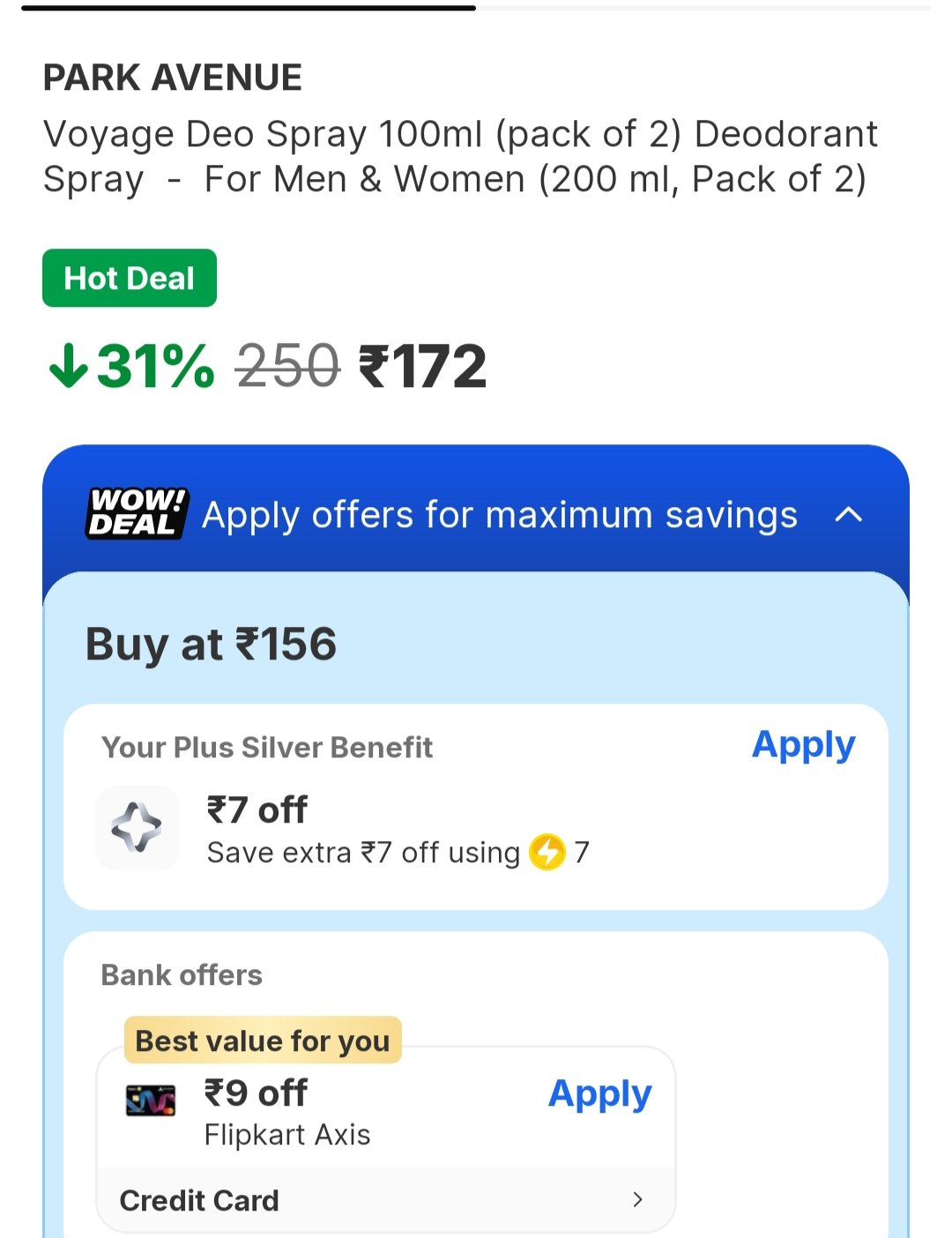Tap the Buy at ₹156 heading
Image resolution: width=952 pixels, height=1238 pixels.
point(212,644)
